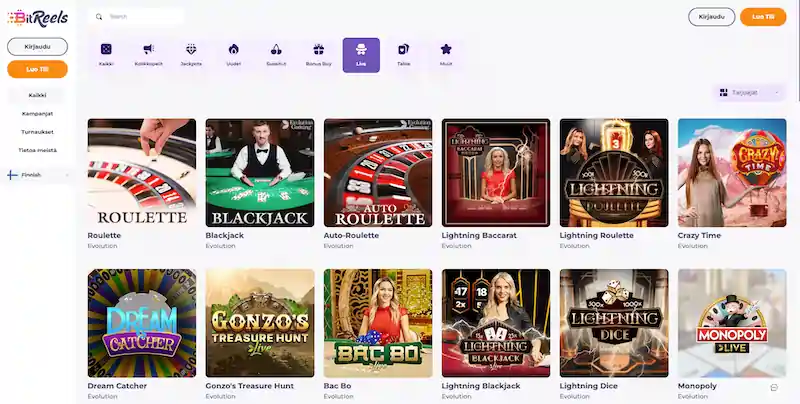Viewport: 800px width, 404px height.
Task: Open the Kolikkopelit megaphone category
Action: tap(148, 55)
